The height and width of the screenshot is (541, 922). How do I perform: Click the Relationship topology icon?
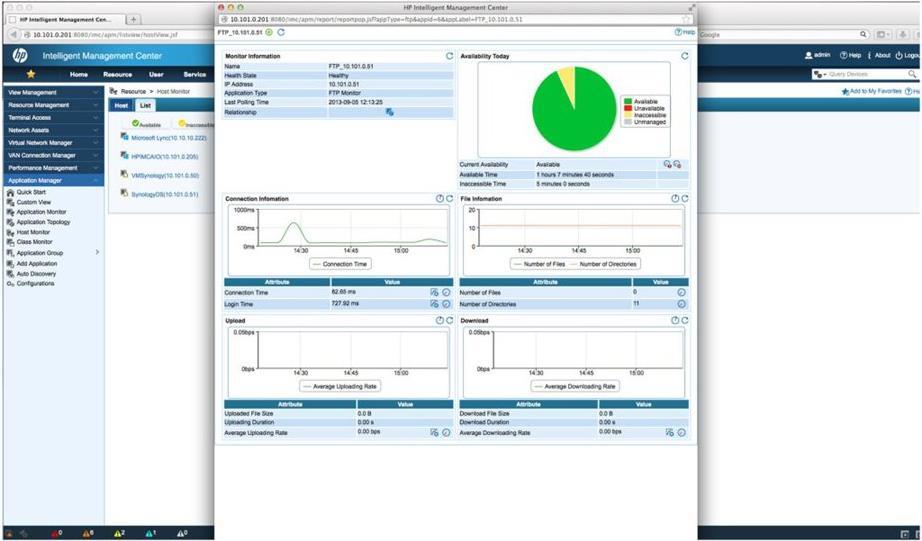pos(389,112)
